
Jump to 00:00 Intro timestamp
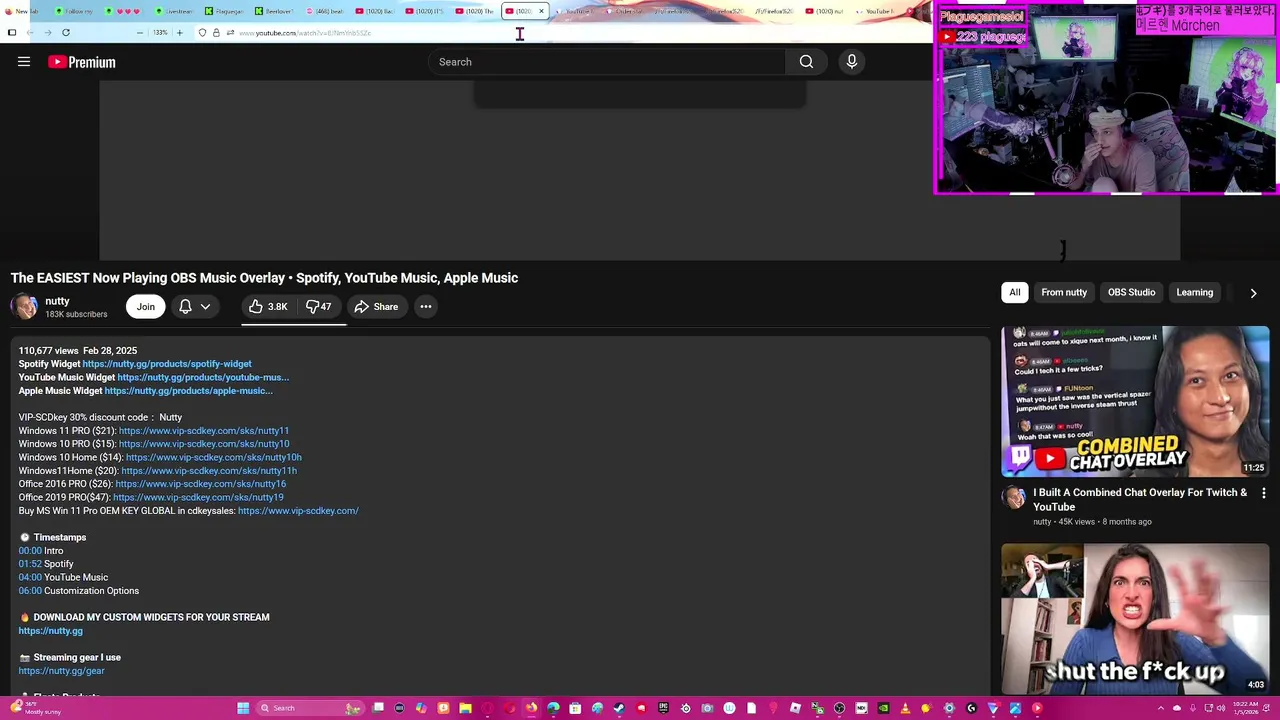coord(30,551)
